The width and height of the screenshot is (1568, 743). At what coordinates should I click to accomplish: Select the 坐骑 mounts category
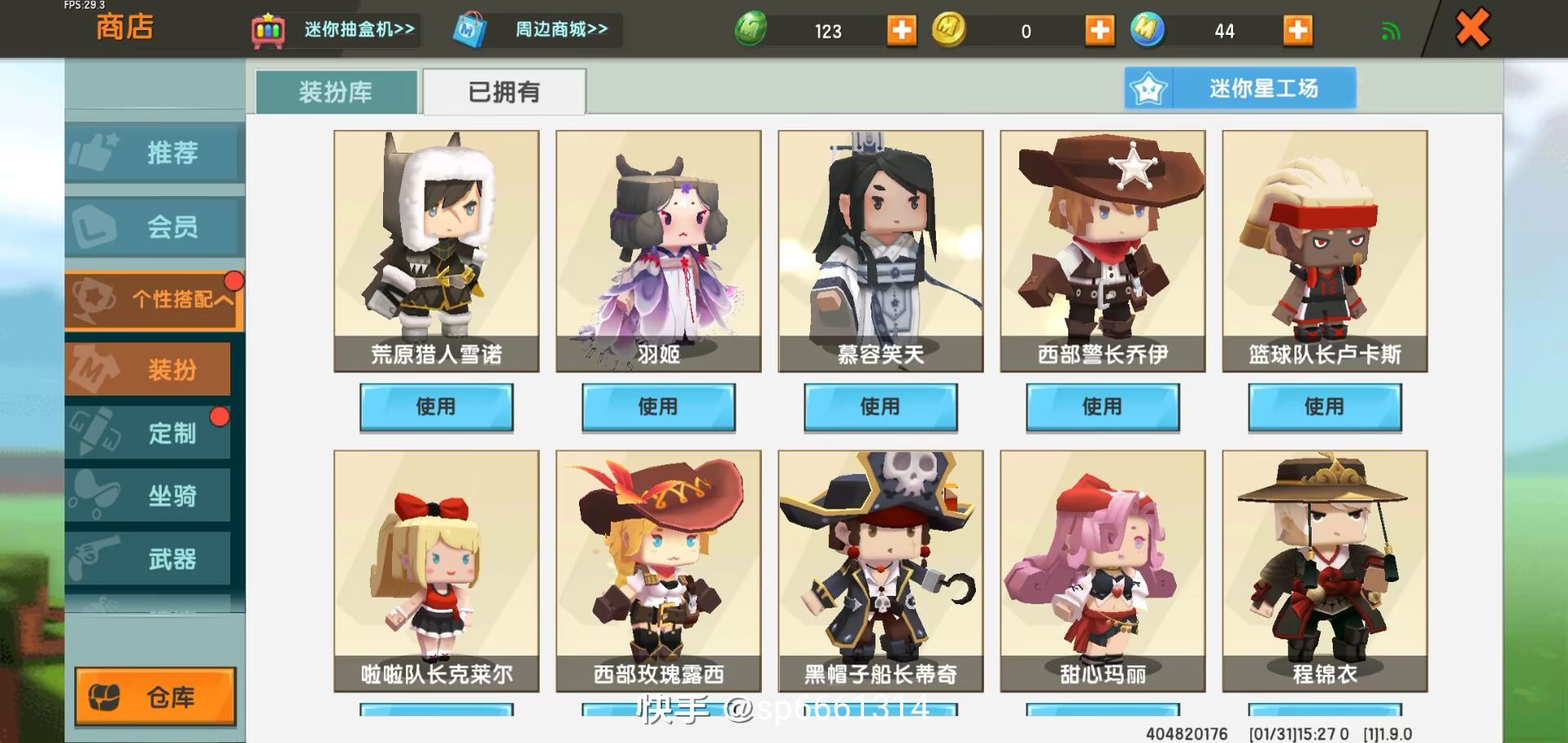148,495
